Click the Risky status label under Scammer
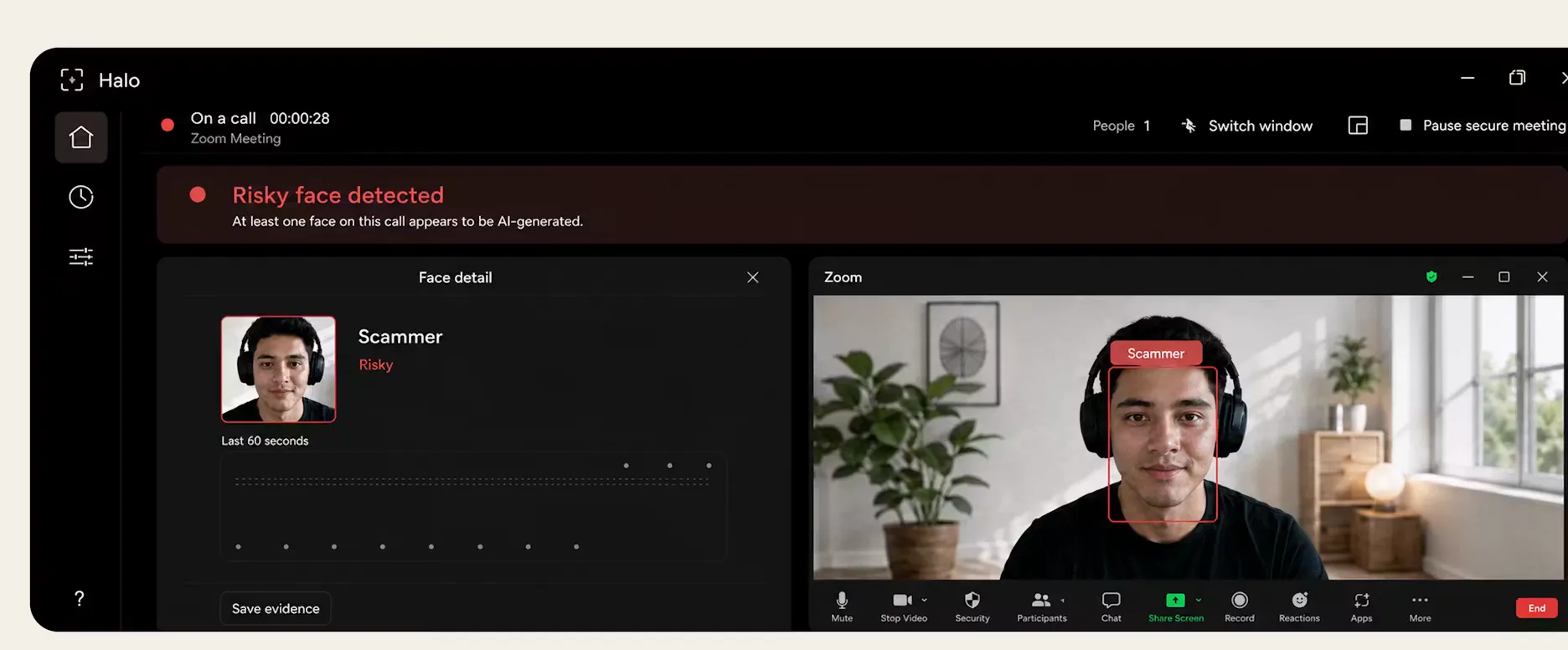The width and height of the screenshot is (1568, 650). (x=376, y=365)
